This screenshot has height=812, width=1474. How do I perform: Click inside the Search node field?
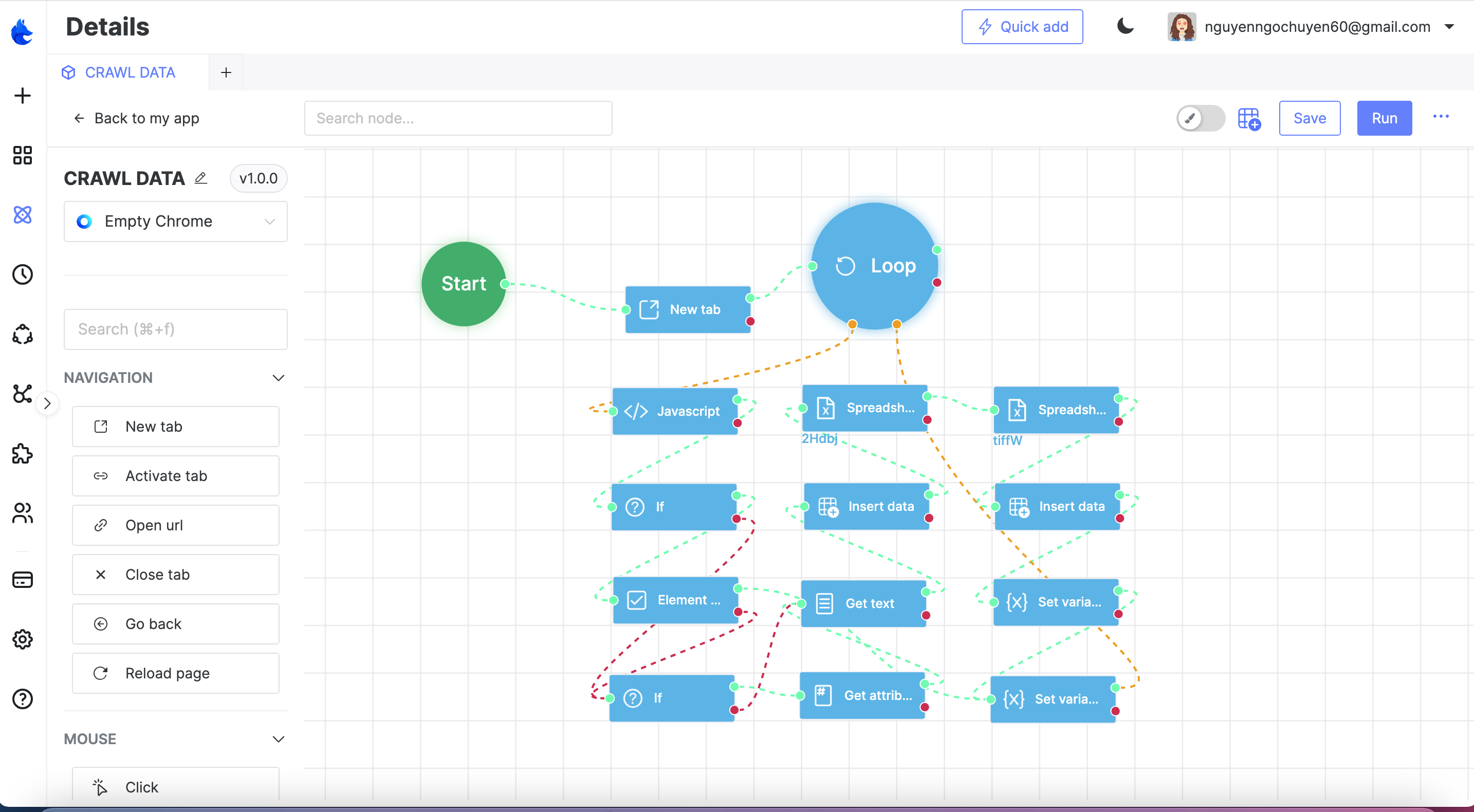pyautogui.click(x=458, y=118)
